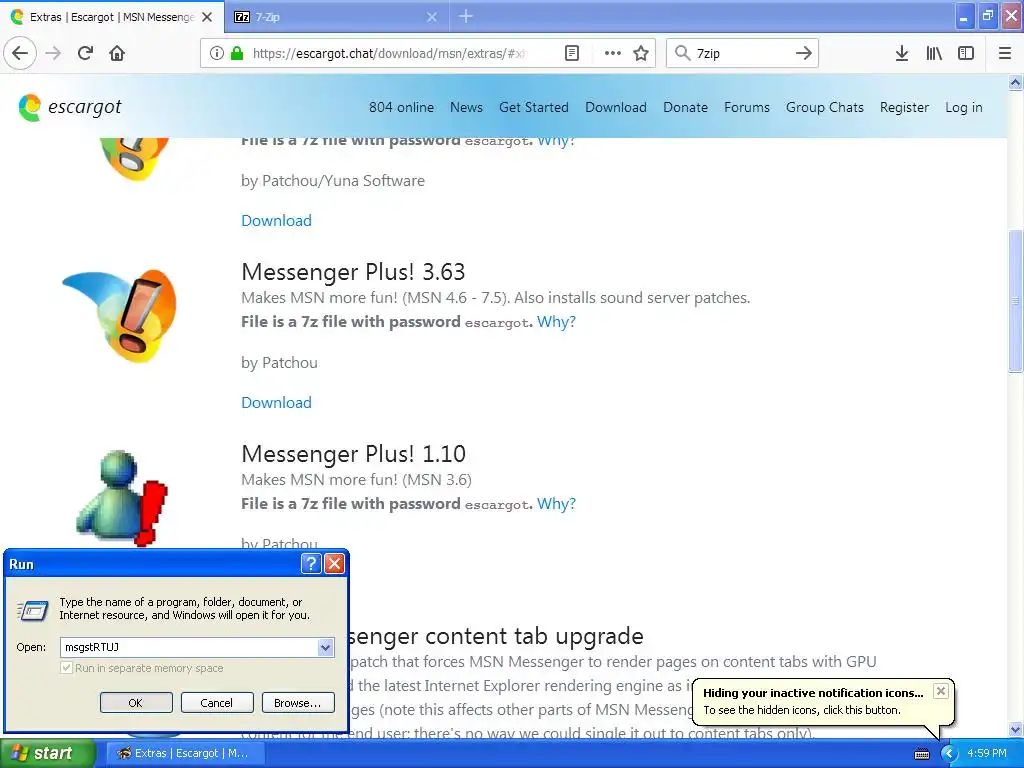Click the Messenger Plus! 3.63 icon
The width and height of the screenshot is (1024, 768).
coord(120,315)
